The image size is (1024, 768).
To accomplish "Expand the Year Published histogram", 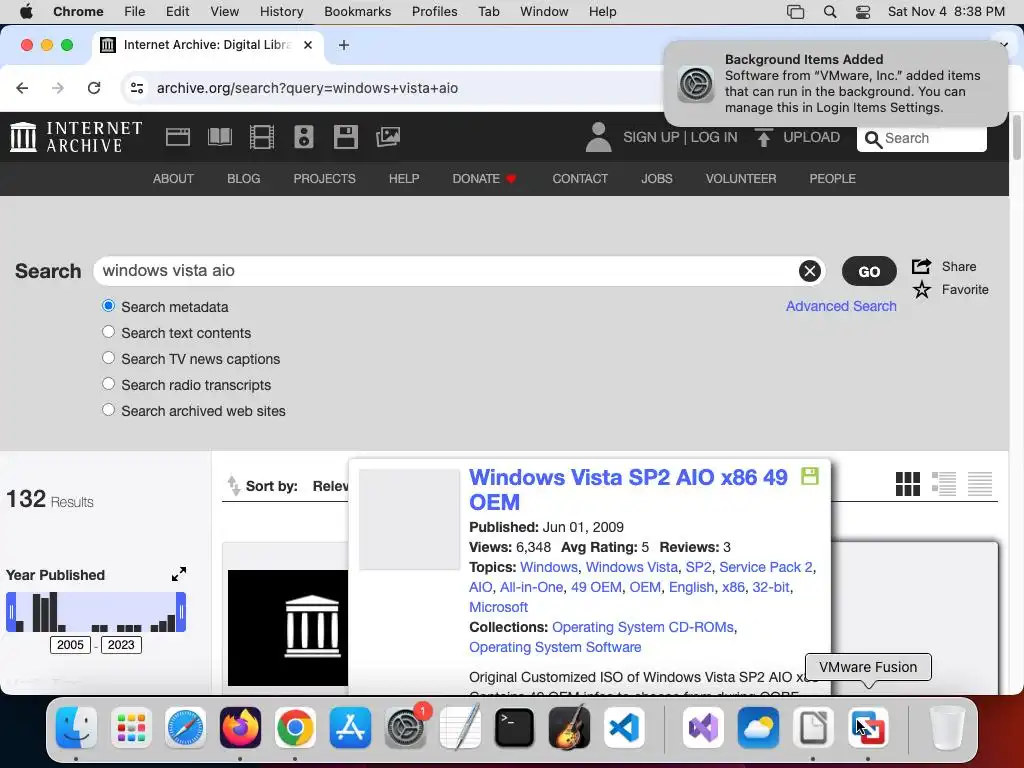I will click(x=179, y=574).
